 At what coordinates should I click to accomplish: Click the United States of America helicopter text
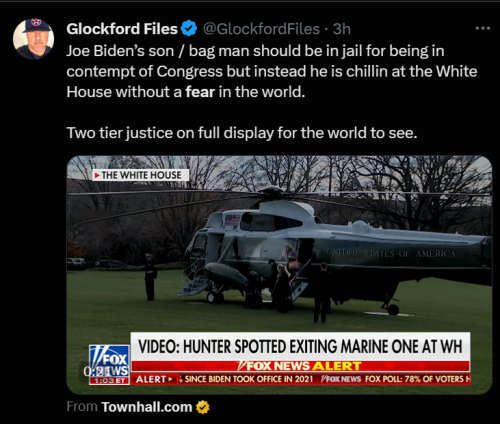point(391,253)
